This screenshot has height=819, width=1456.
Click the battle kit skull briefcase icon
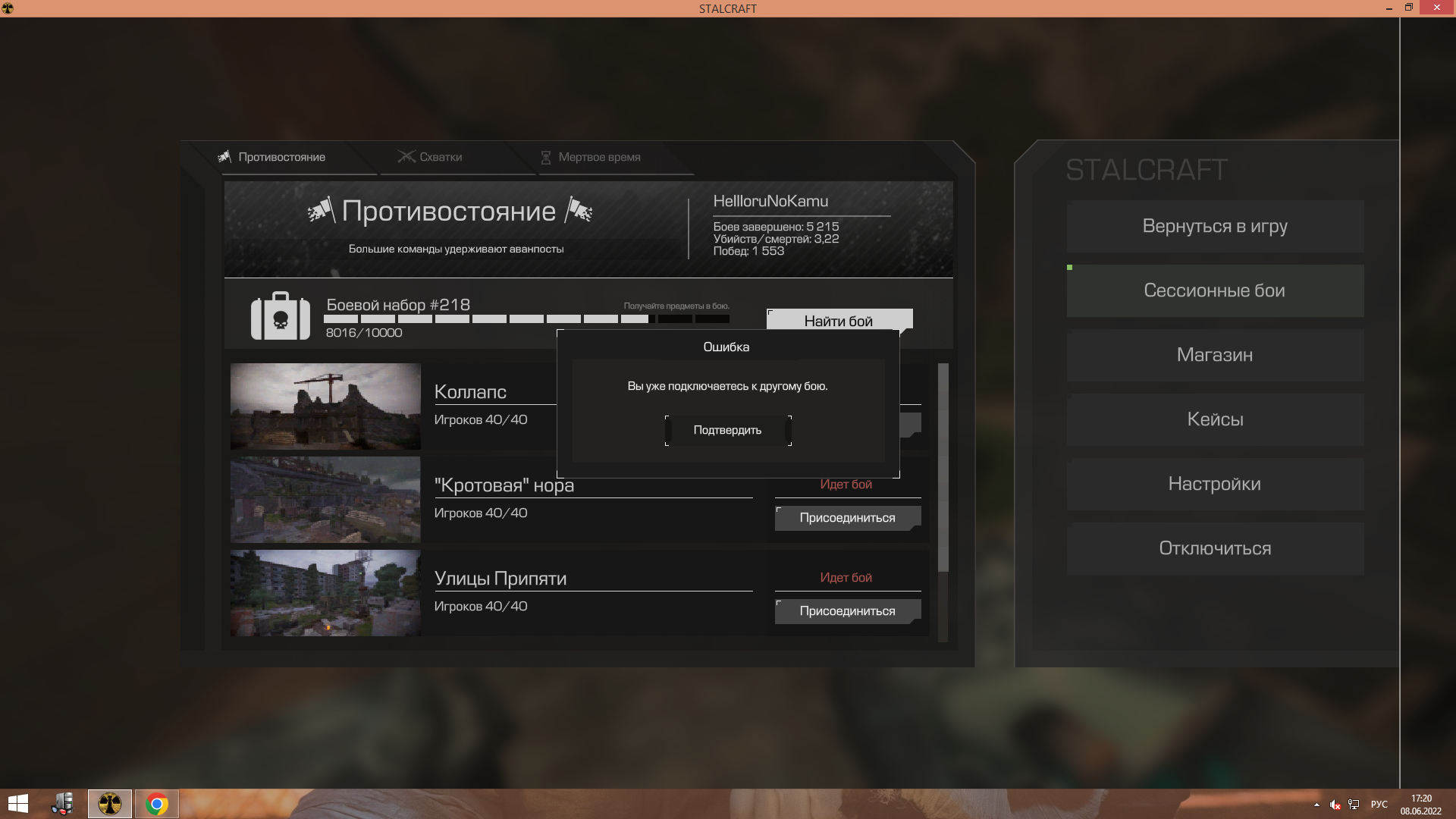pyautogui.click(x=281, y=316)
